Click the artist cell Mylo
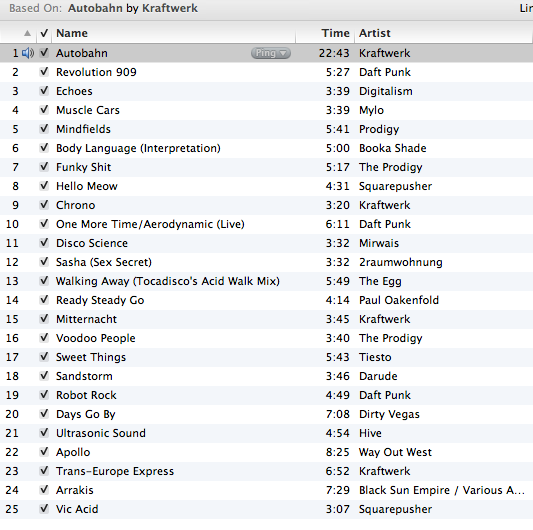The image size is (533, 530). point(372,110)
